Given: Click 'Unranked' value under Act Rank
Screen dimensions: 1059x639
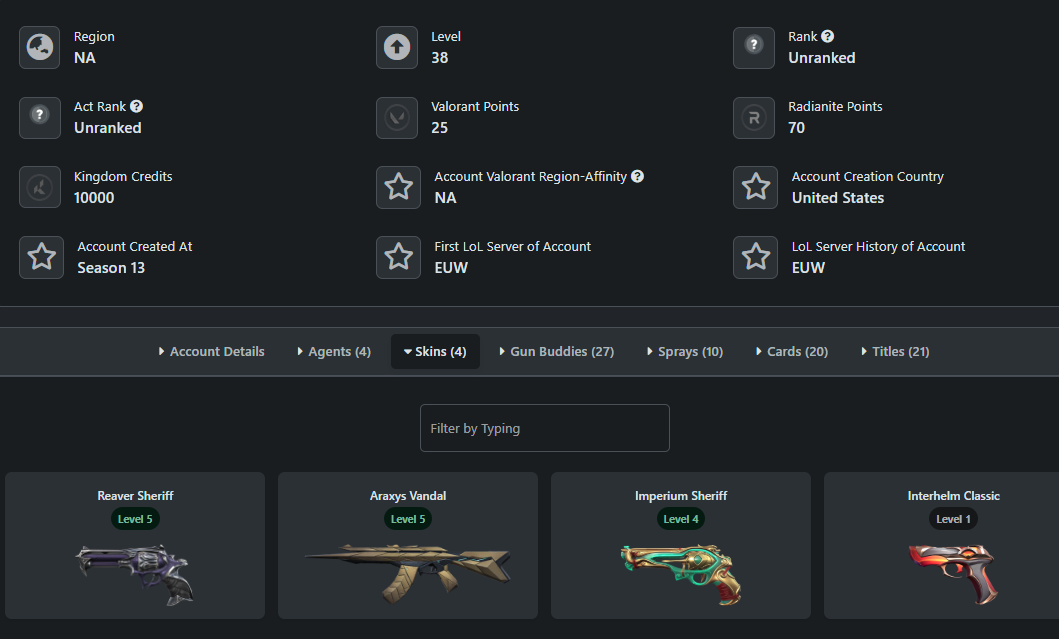Looking at the screenshot, I should tap(107, 128).
